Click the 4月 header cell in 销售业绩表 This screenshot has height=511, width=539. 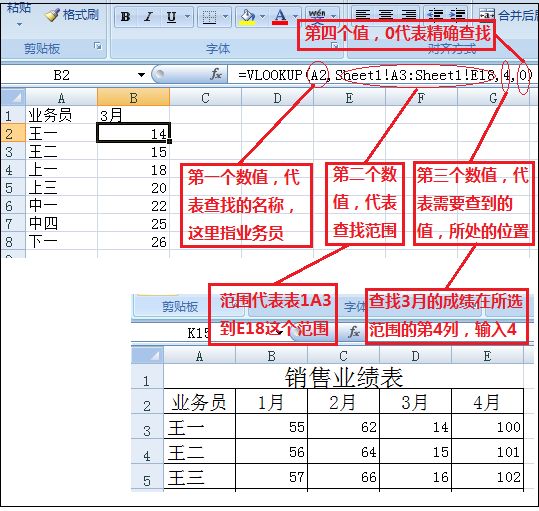pyautogui.click(x=487, y=401)
